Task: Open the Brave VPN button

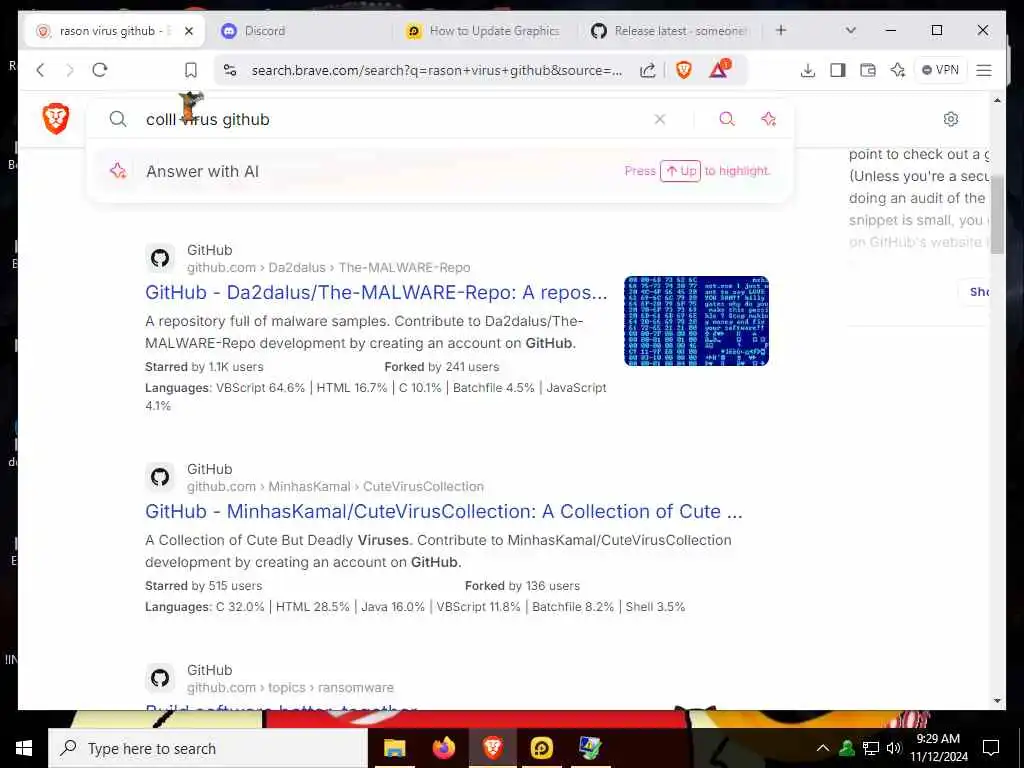Action: click(940, 70)
